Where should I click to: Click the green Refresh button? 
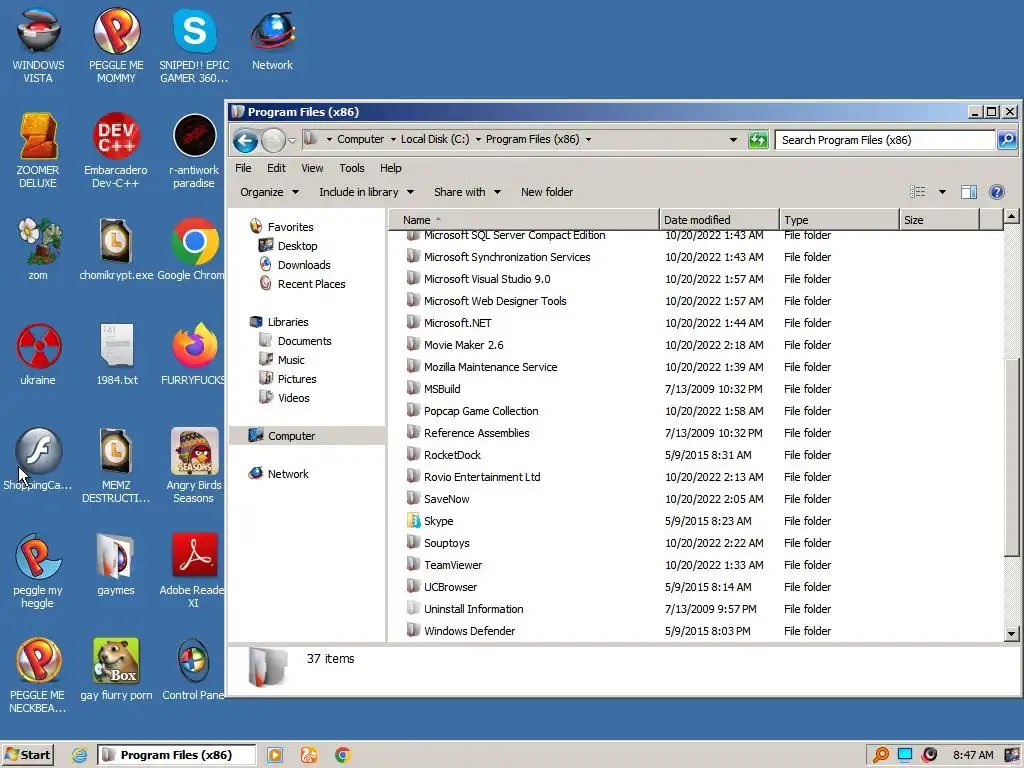pyautogui.click(x=758, y=140)
